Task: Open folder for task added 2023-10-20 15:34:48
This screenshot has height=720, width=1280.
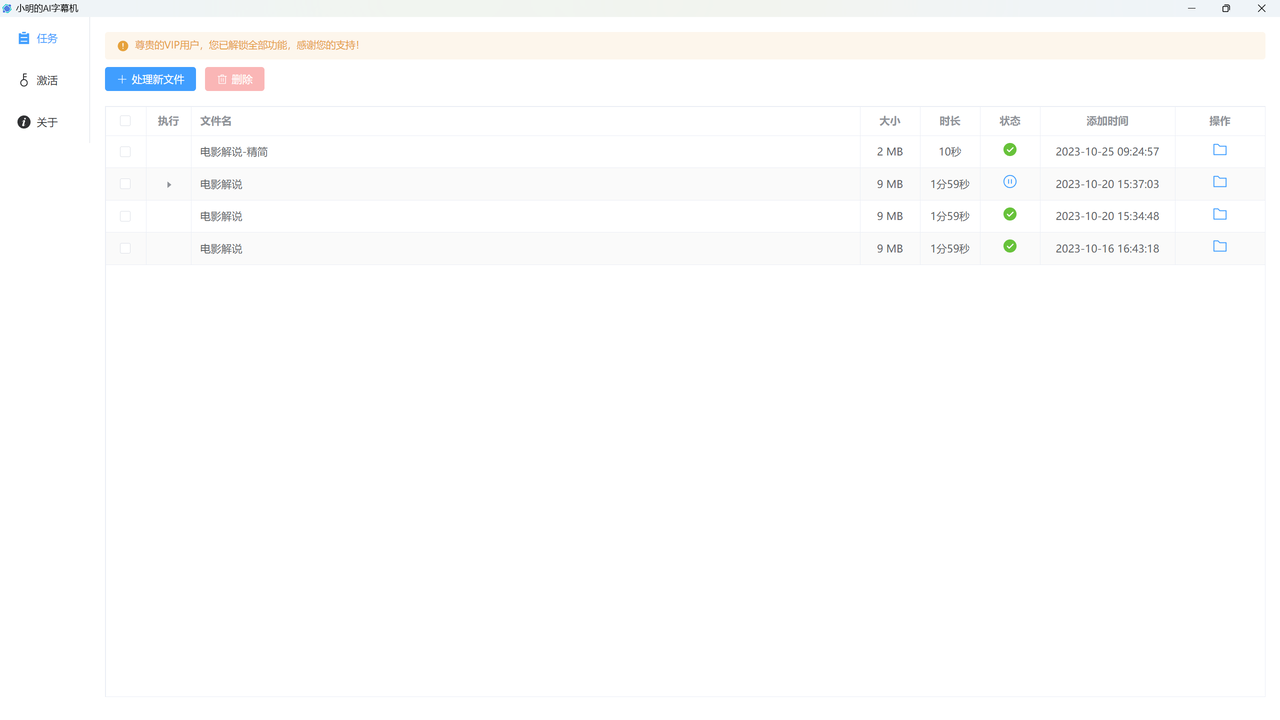Action: pos(1220,214)
